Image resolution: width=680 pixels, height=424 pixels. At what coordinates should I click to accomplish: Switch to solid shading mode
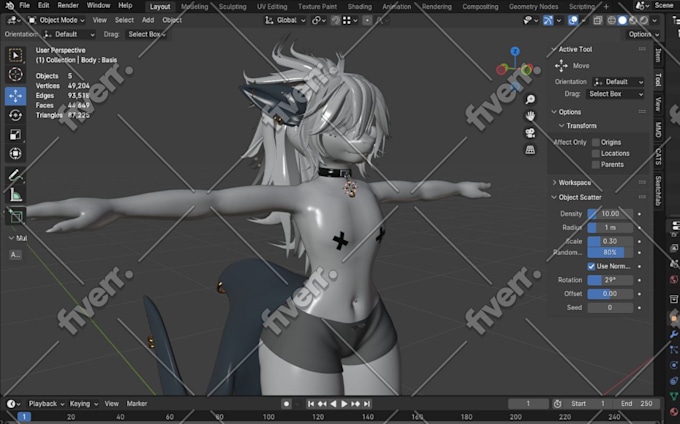click(622, 20)
